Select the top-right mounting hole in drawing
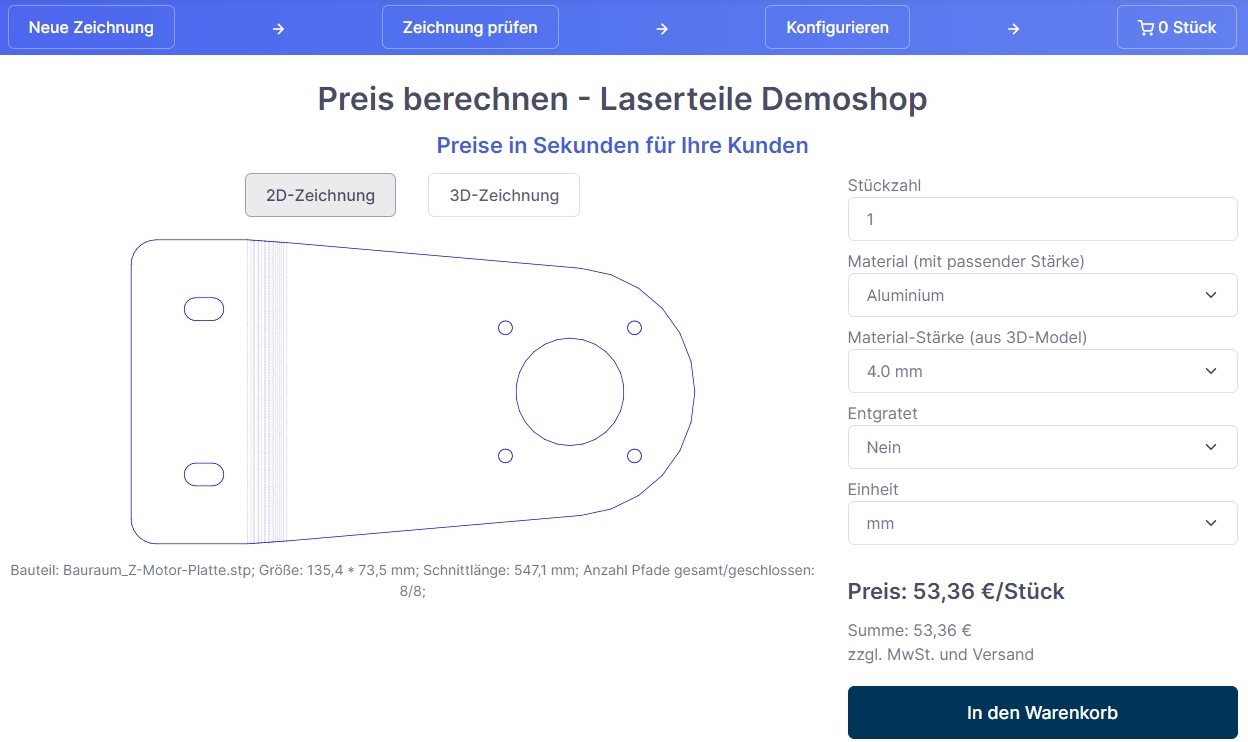 (634, 328)
